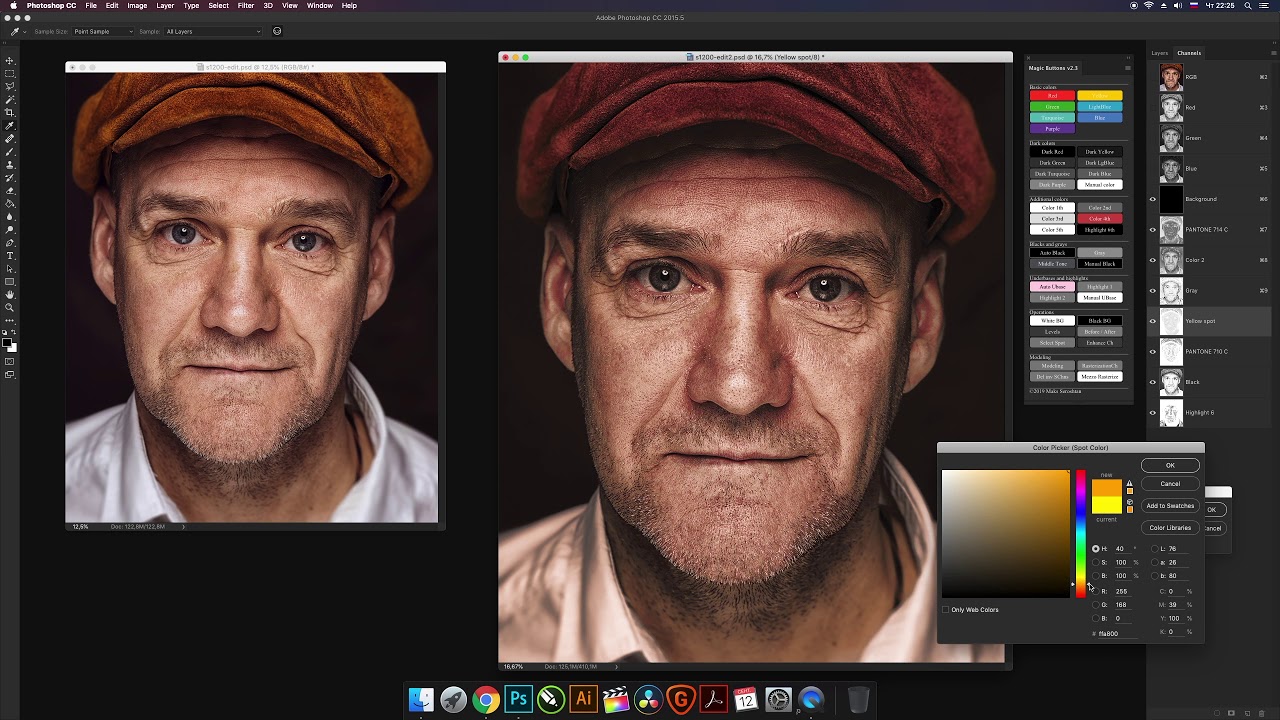The width and height of the screenshot is (1280, 720).
Task: Select the Polygonal Lasso tool
Action: [x=9, y=86]
